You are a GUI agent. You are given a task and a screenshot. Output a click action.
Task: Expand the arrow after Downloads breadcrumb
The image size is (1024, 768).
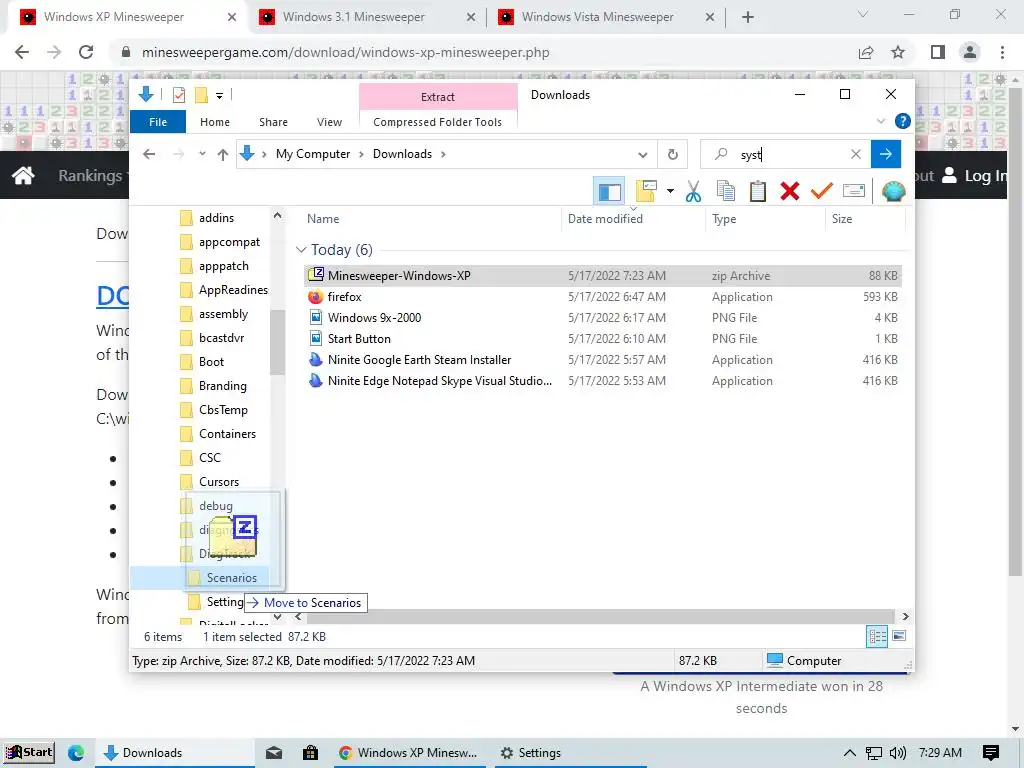point(443,154)
